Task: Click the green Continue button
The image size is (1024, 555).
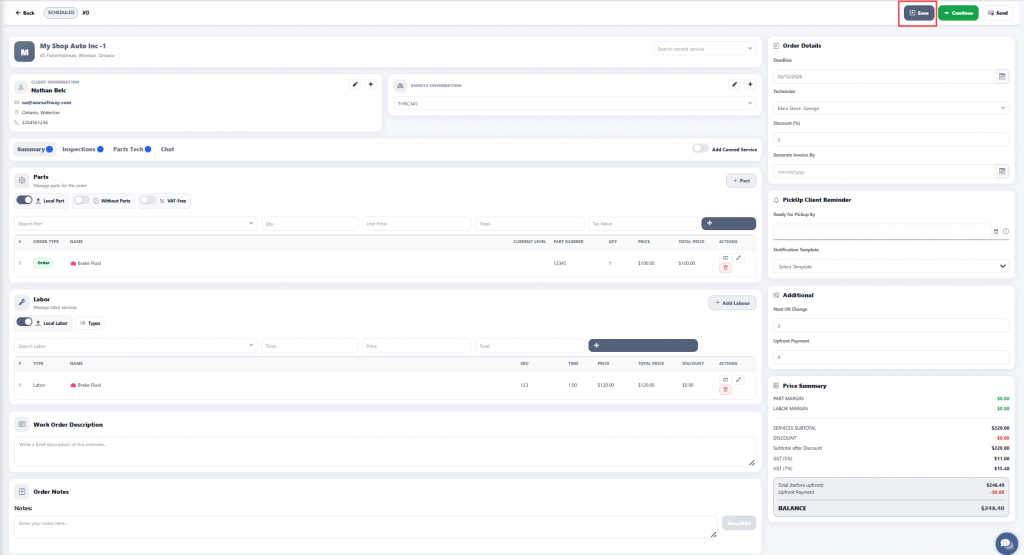Action: 958,13
